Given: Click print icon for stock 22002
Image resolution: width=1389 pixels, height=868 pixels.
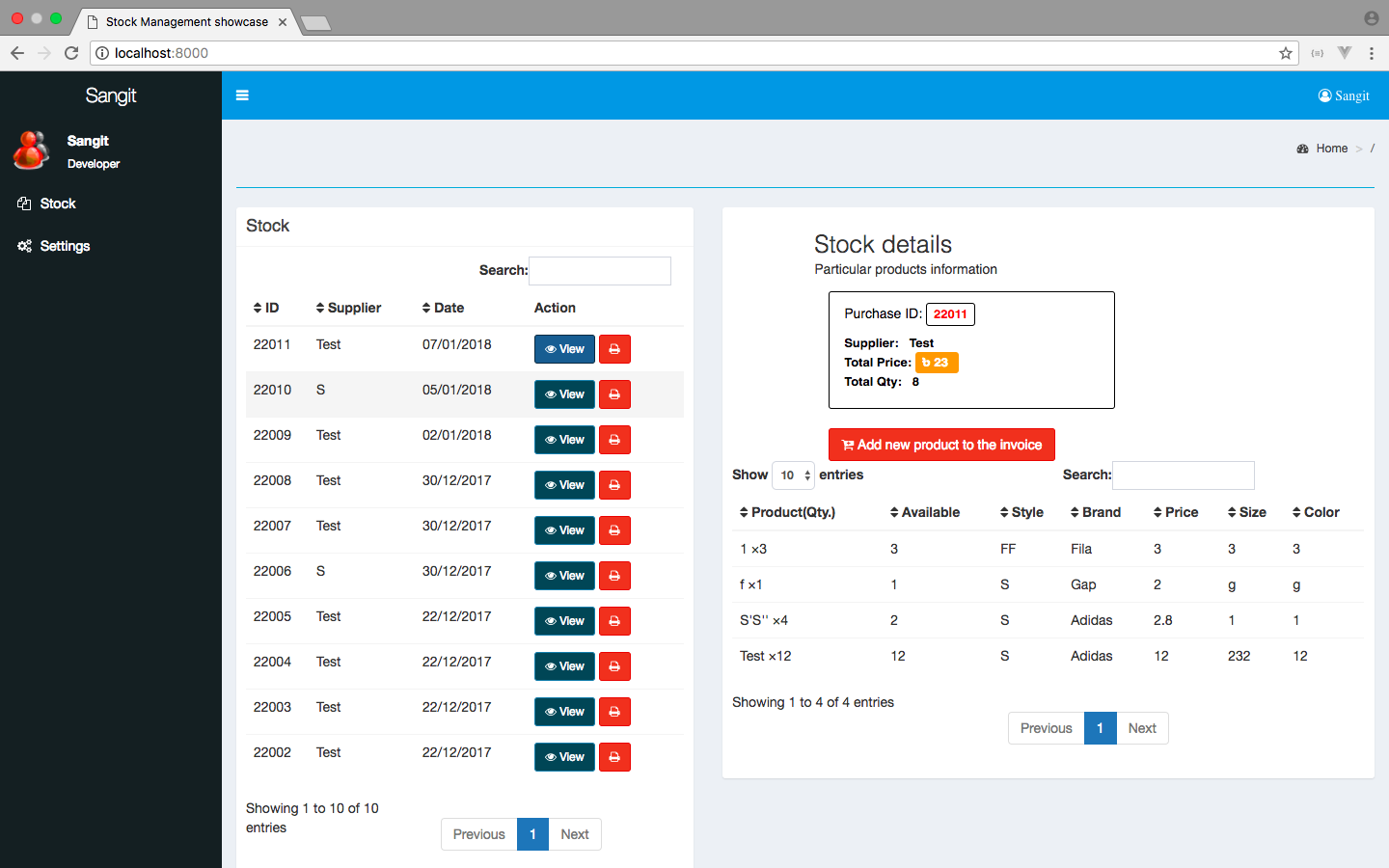Looking at the screenshot, I should tap(614, 757).
